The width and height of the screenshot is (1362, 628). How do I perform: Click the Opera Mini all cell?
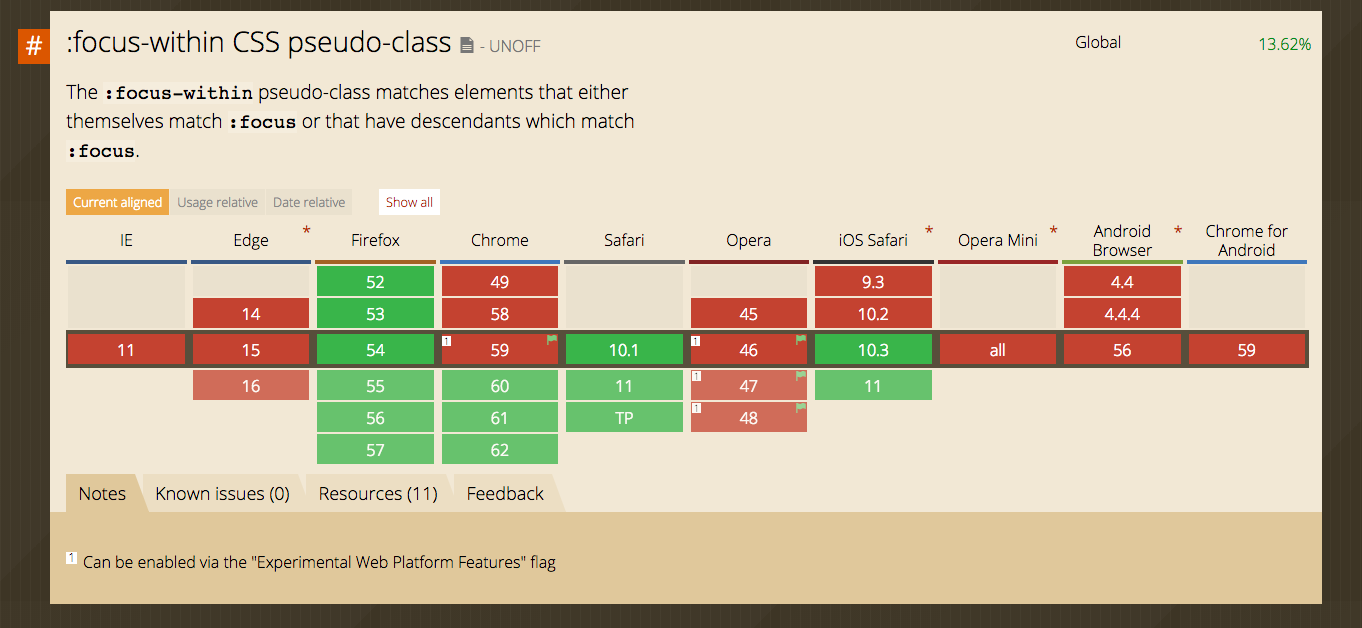pos(997,350)
